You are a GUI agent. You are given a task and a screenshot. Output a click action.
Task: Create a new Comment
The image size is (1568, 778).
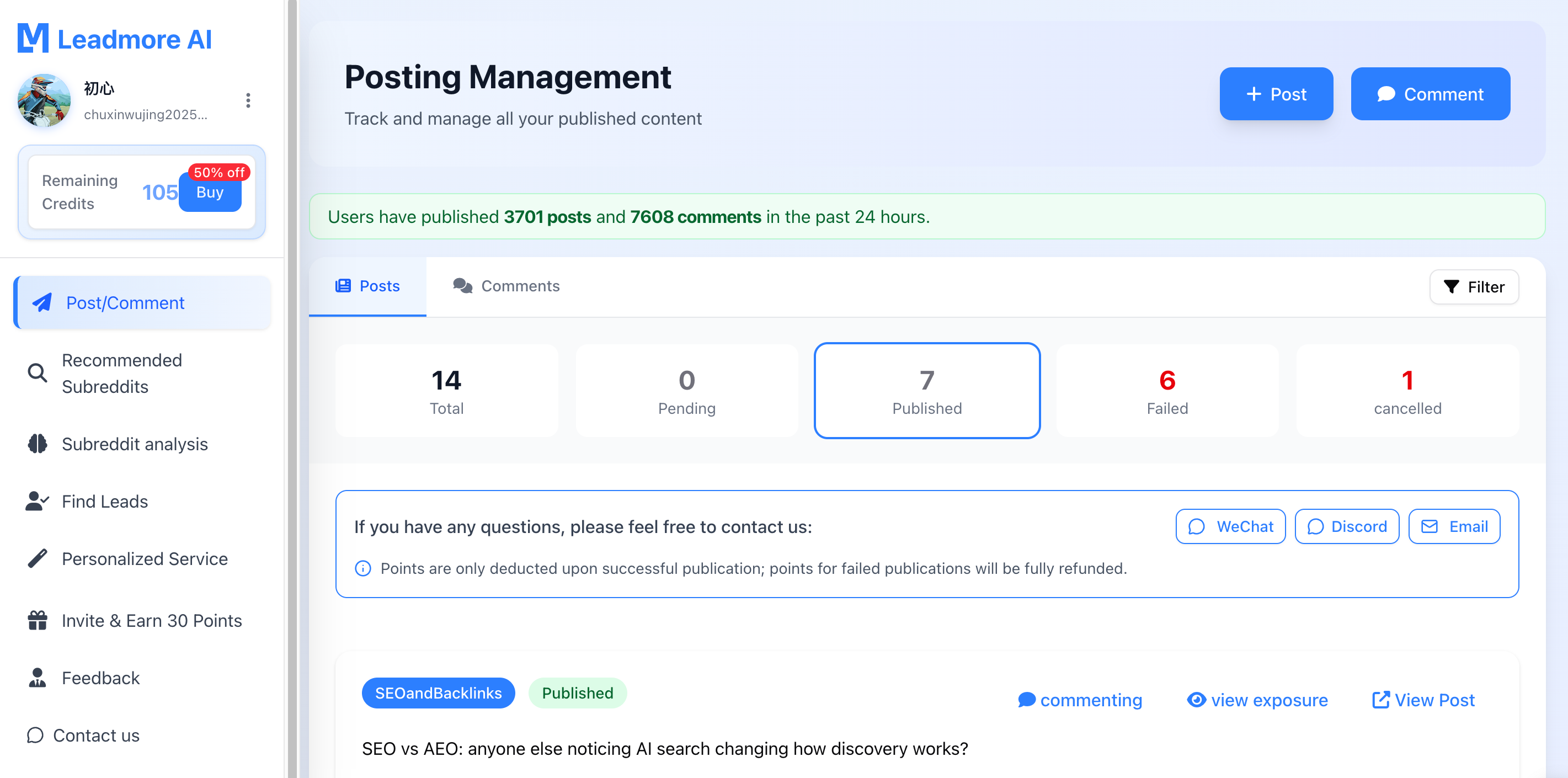coord(1430,94)
